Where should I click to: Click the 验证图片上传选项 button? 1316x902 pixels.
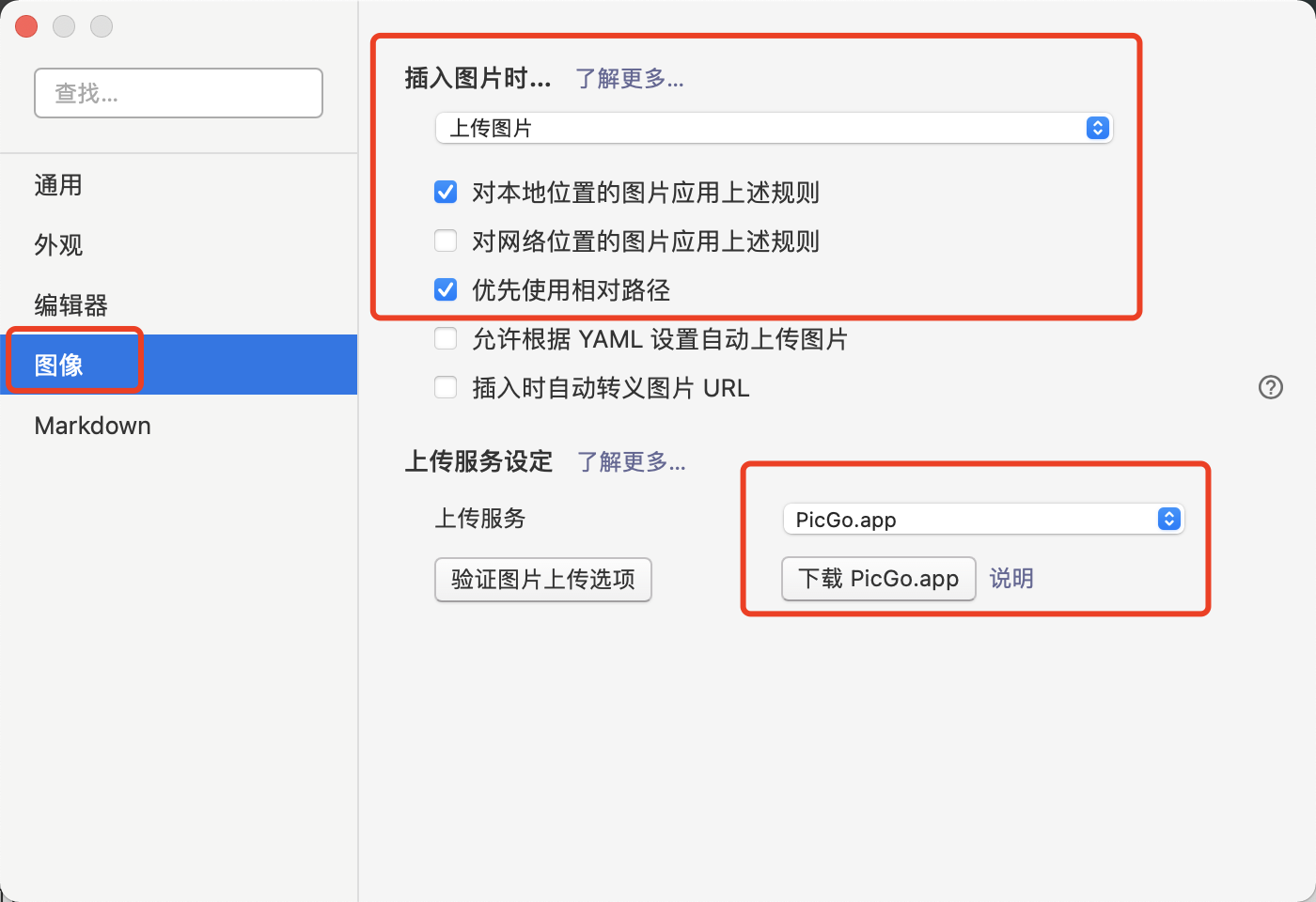[x=543, y=579]
